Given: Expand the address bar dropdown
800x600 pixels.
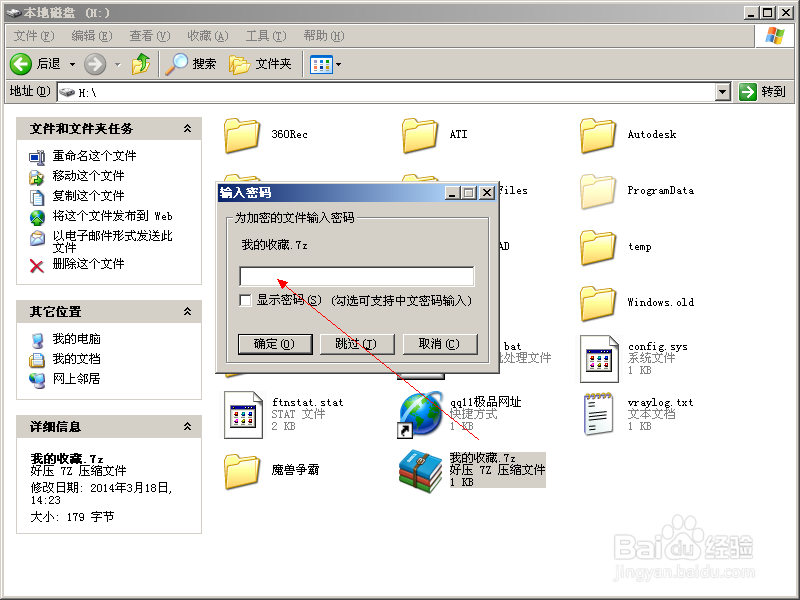Looking at the screenshot, I should click(722, 92).
